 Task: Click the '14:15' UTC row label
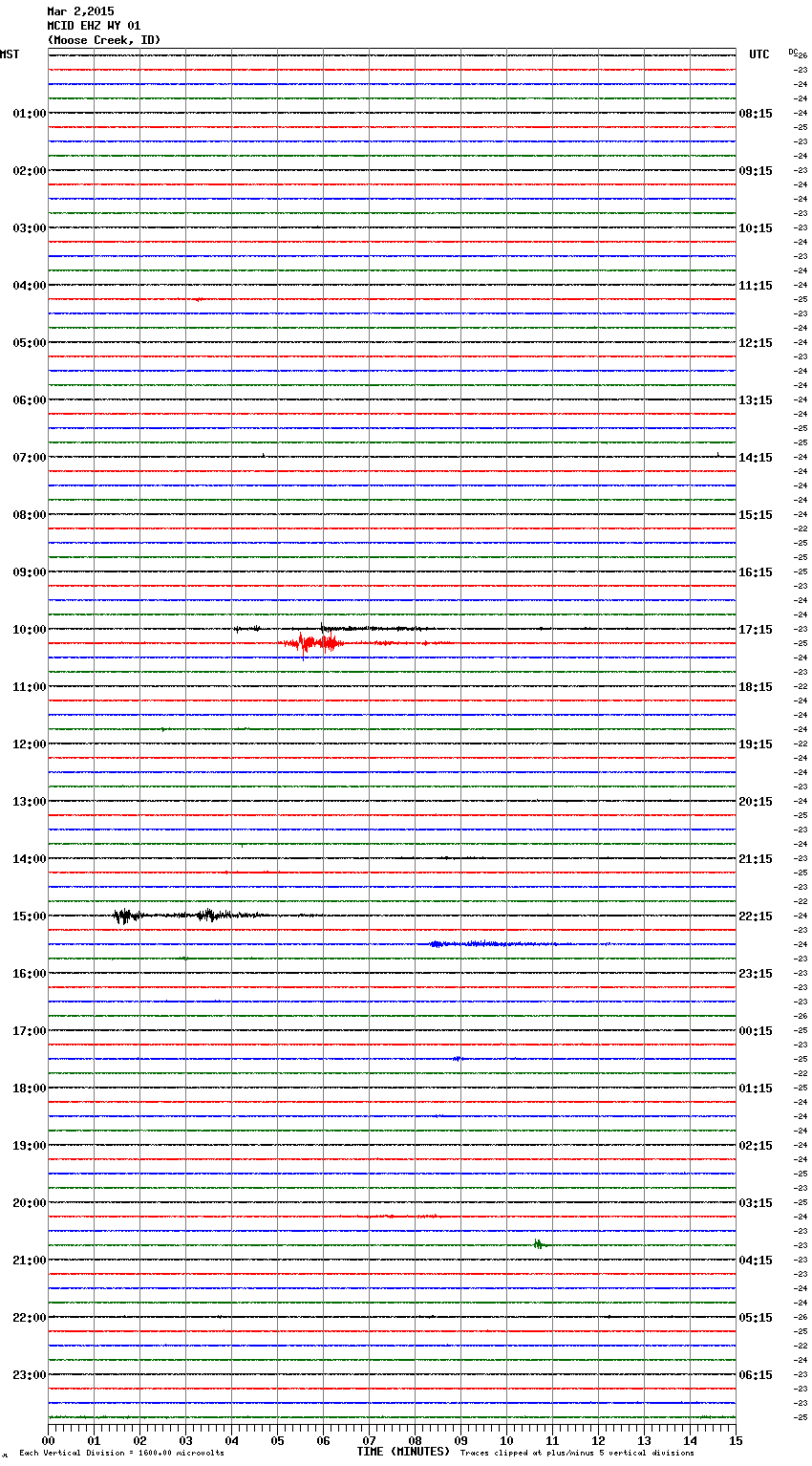pyautogui.click(x=756, y=458)
